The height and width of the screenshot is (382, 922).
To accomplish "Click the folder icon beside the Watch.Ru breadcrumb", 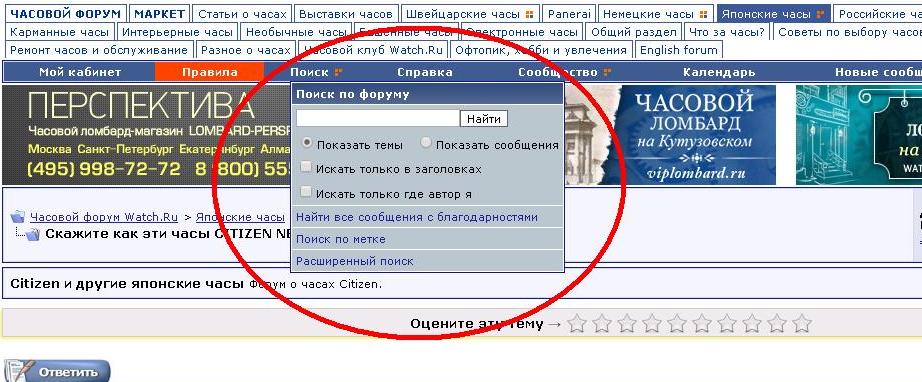I will tap(18, 216).
